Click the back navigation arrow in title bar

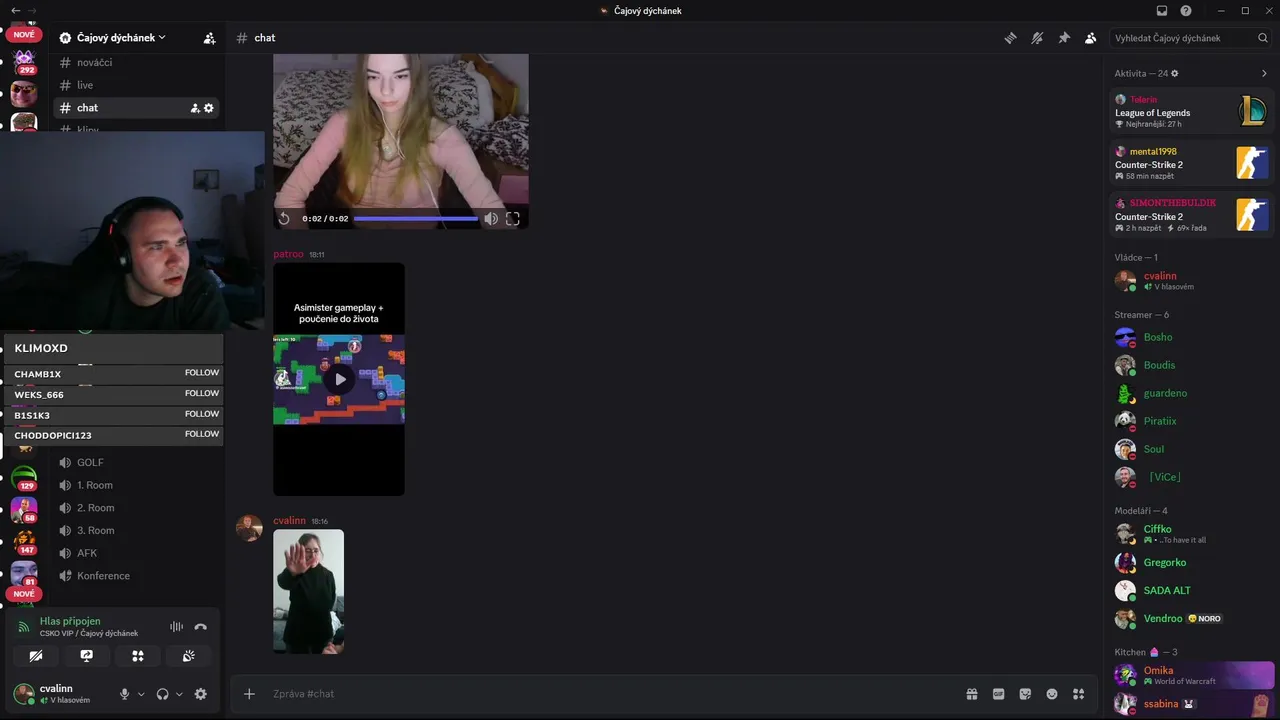[15, 11]
